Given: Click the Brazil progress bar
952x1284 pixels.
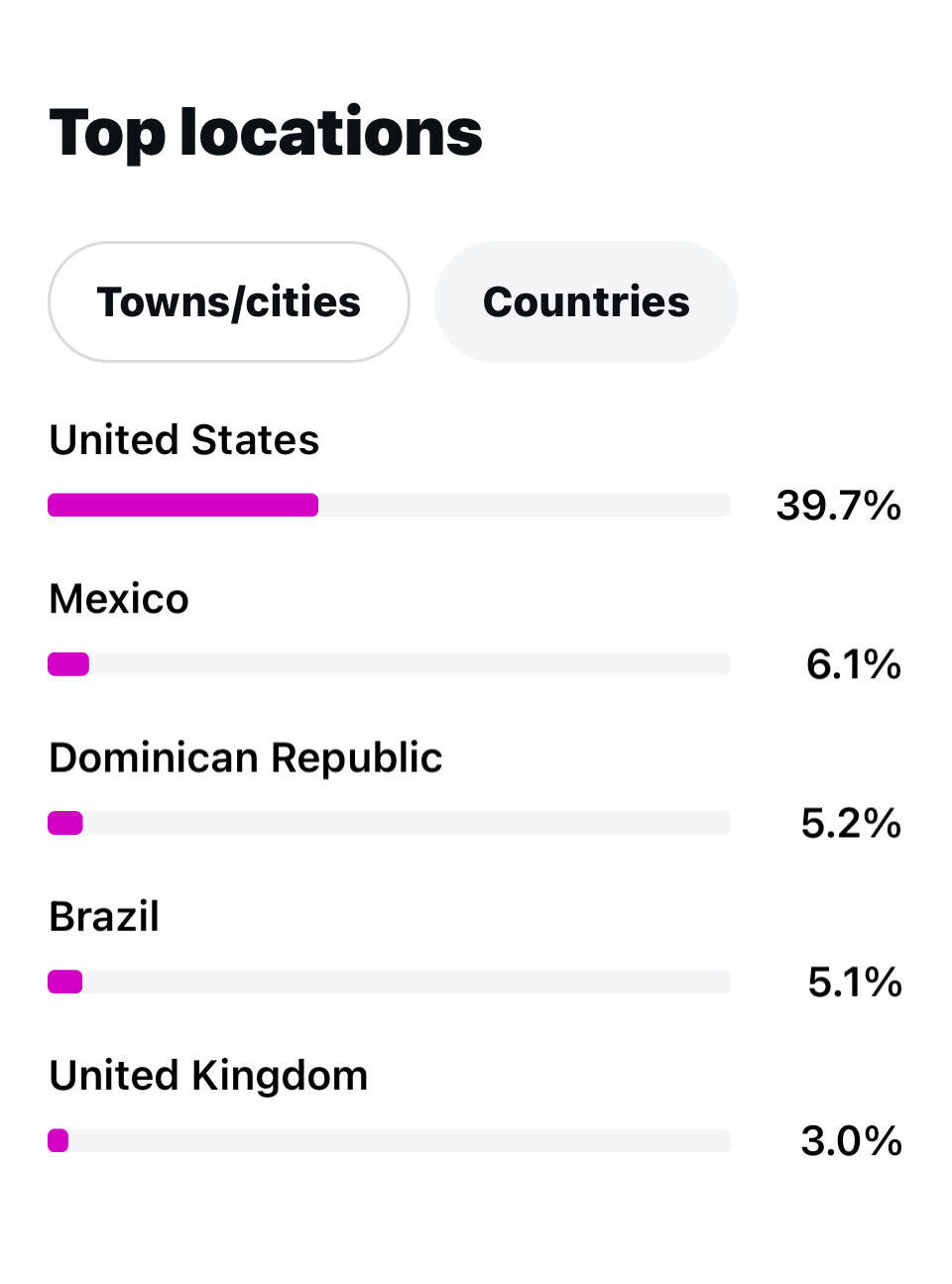Looking at the screenshot, I should tap(389, 982).
